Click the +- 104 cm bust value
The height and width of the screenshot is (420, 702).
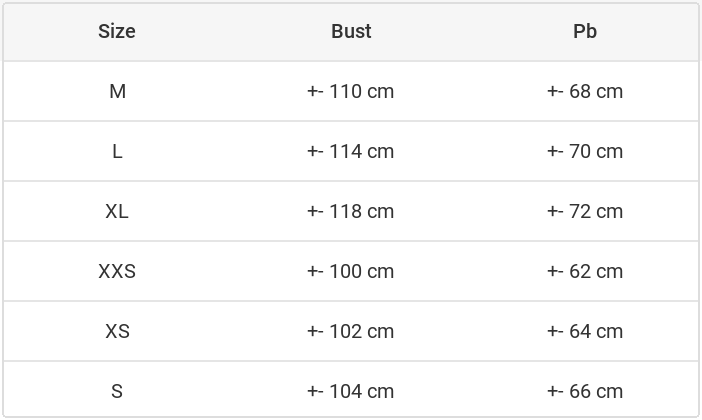tap(351, 391)
